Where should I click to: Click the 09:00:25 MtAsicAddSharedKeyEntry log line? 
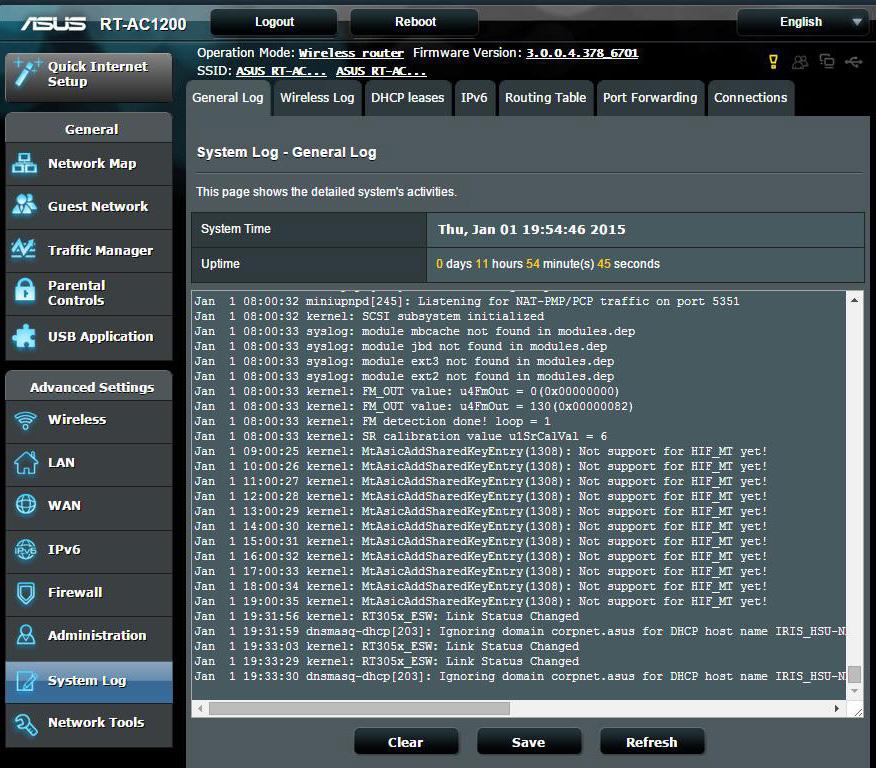[x=481, y=451]
